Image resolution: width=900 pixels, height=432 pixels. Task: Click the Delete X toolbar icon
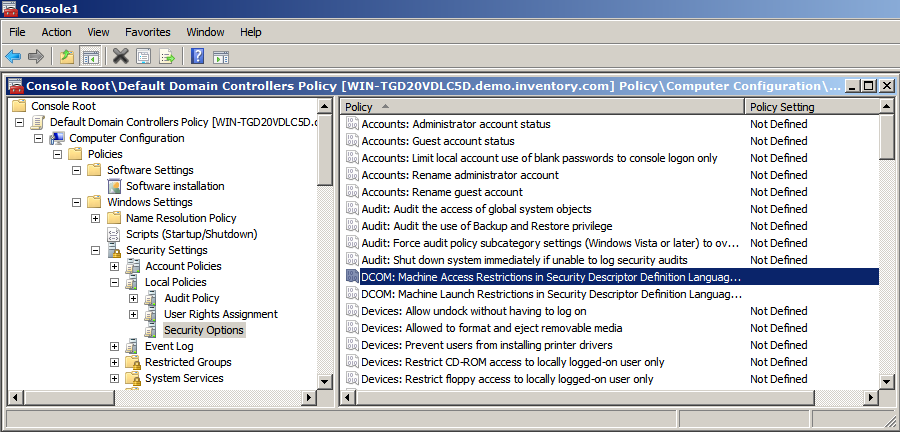[x=121, y=56]
